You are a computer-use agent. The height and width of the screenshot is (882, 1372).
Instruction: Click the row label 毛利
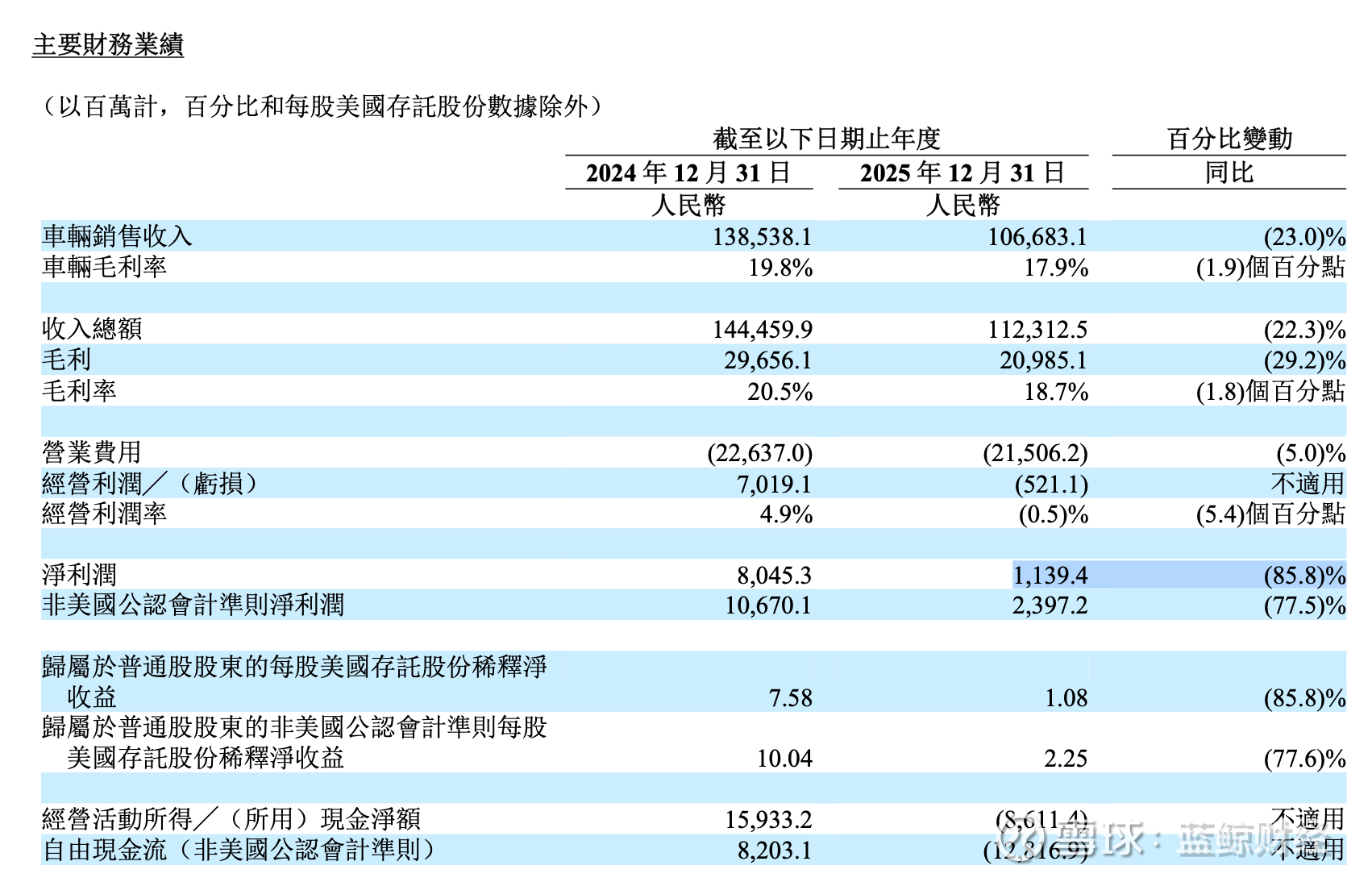click(x=67, y=360)
